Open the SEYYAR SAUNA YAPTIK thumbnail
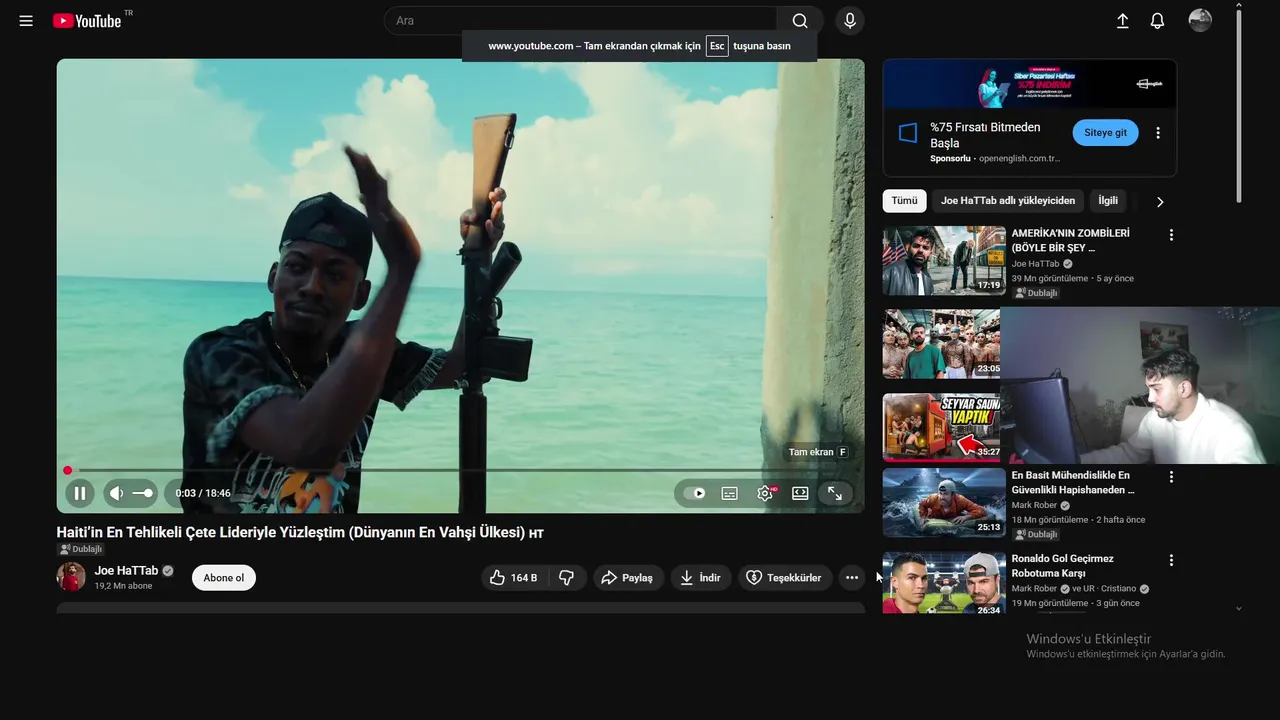This screenshot has width=1280, height=720. [941, 428]
